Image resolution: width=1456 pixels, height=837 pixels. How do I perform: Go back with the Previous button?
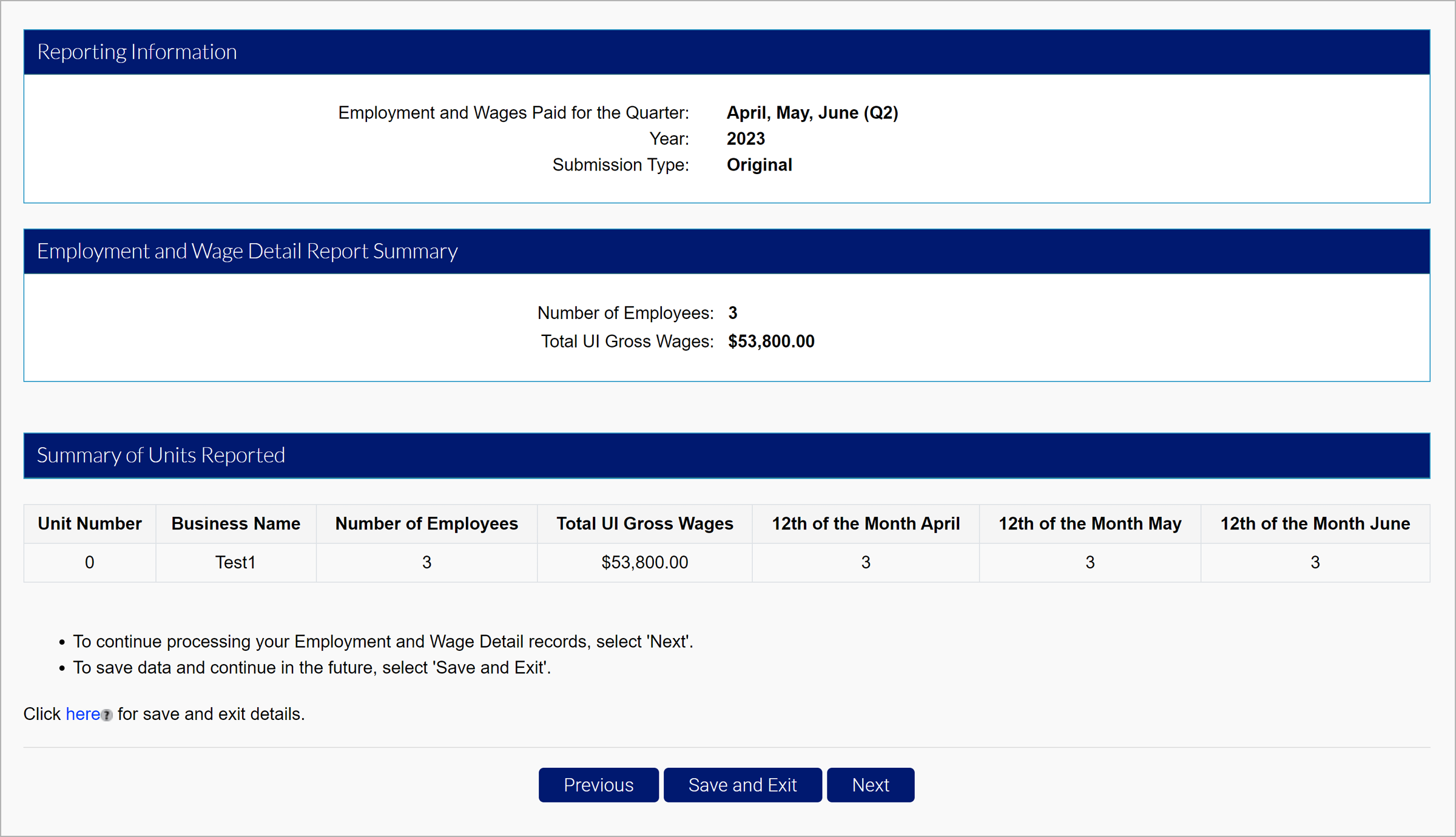(598, 785)
